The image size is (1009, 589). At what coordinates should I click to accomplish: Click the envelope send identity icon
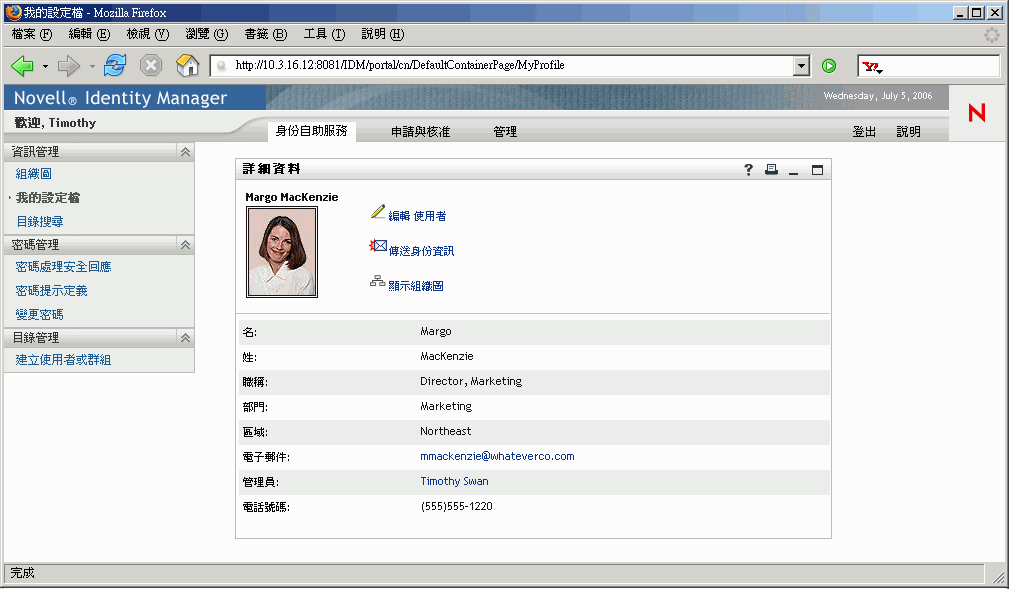point(378,246)
